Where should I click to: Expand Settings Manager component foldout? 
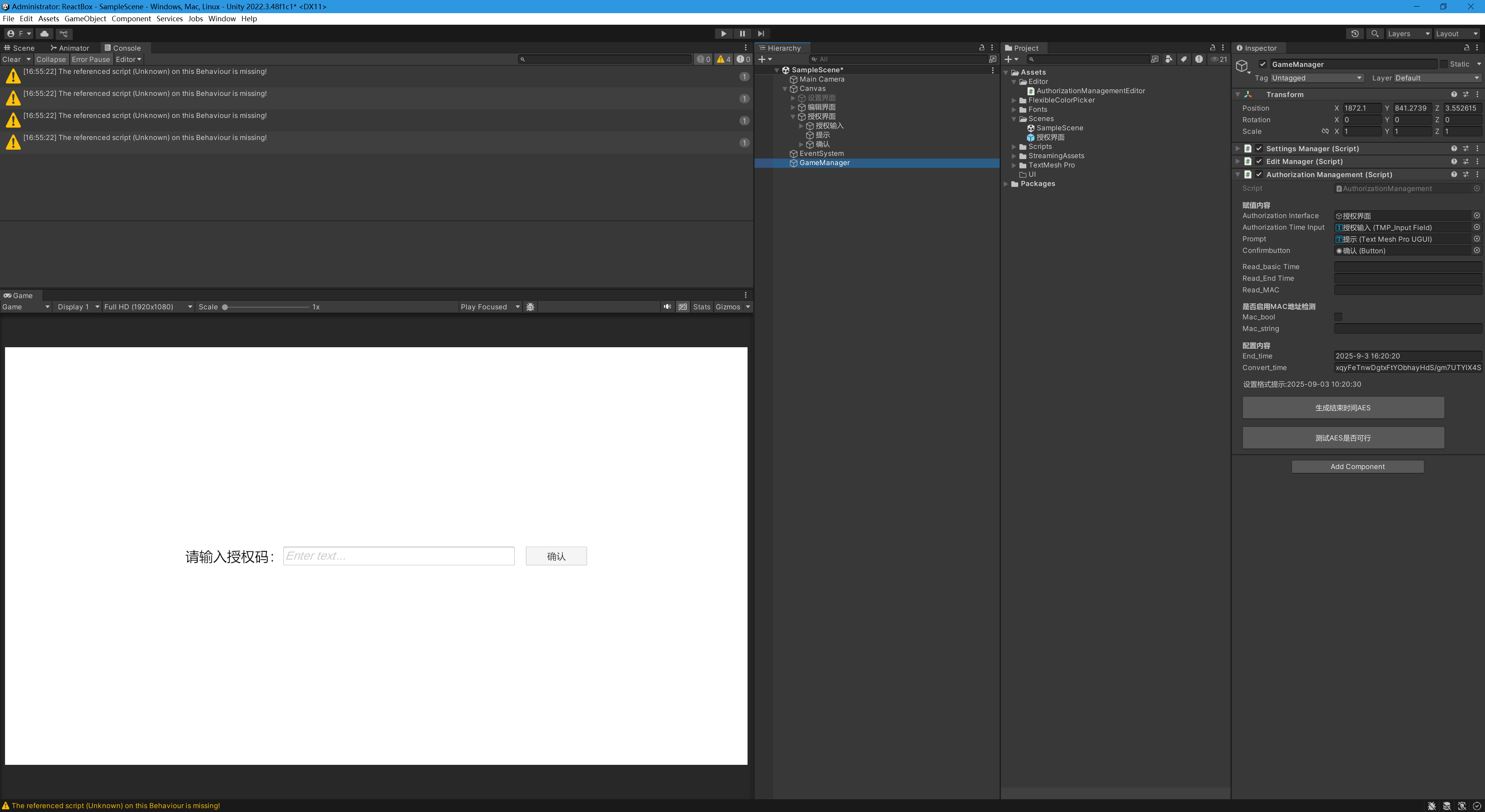(1237, 149)
